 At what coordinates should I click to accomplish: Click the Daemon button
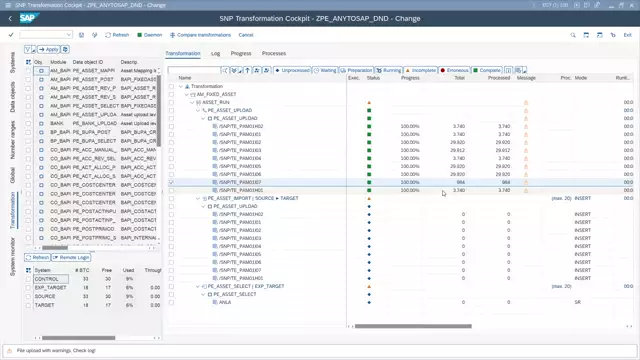click(x=150, y=35)
